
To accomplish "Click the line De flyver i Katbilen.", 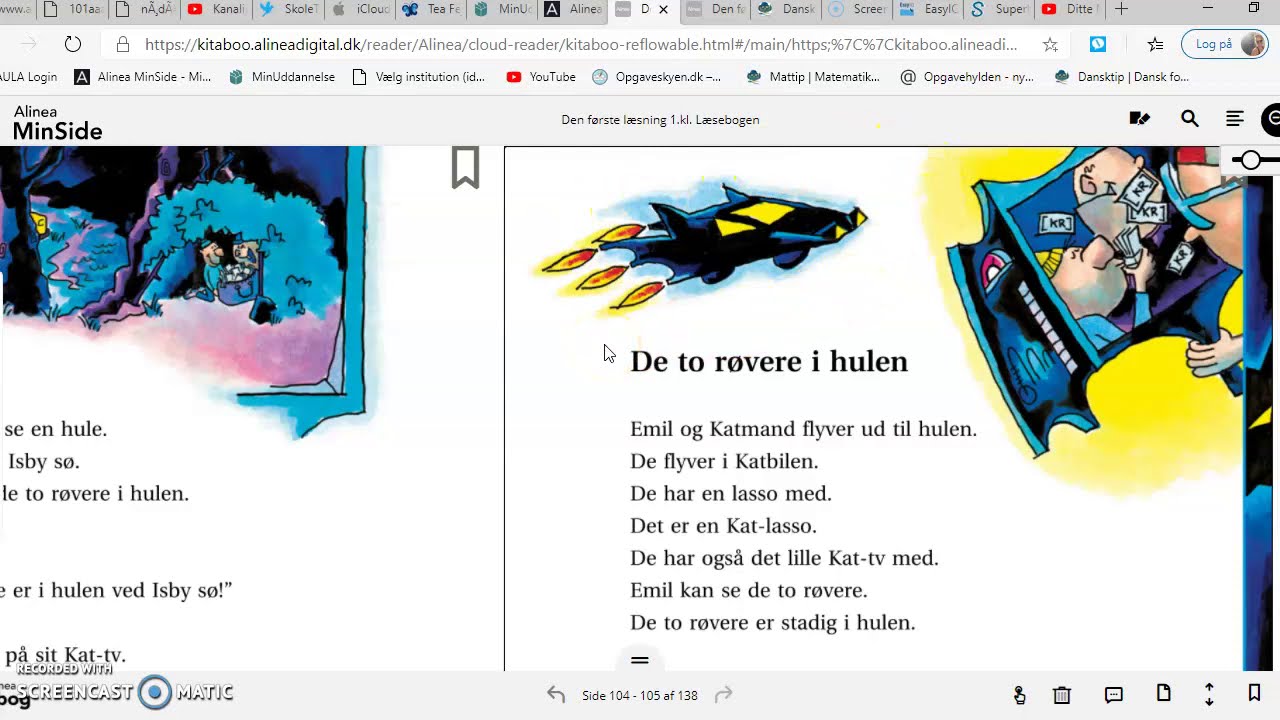I will 724,461.
